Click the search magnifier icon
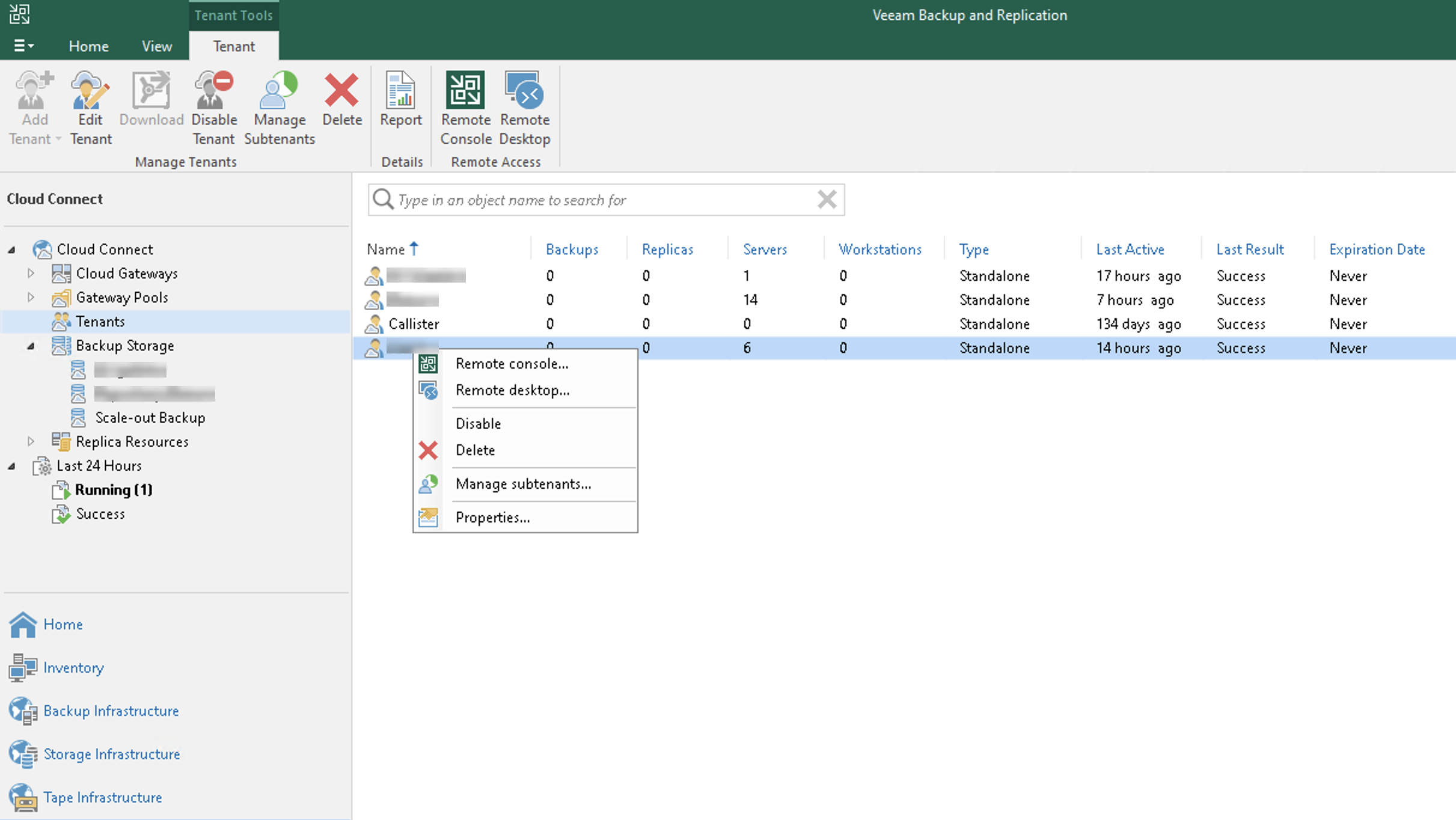This screenshot has width=1456, height=820. [383, 199]
